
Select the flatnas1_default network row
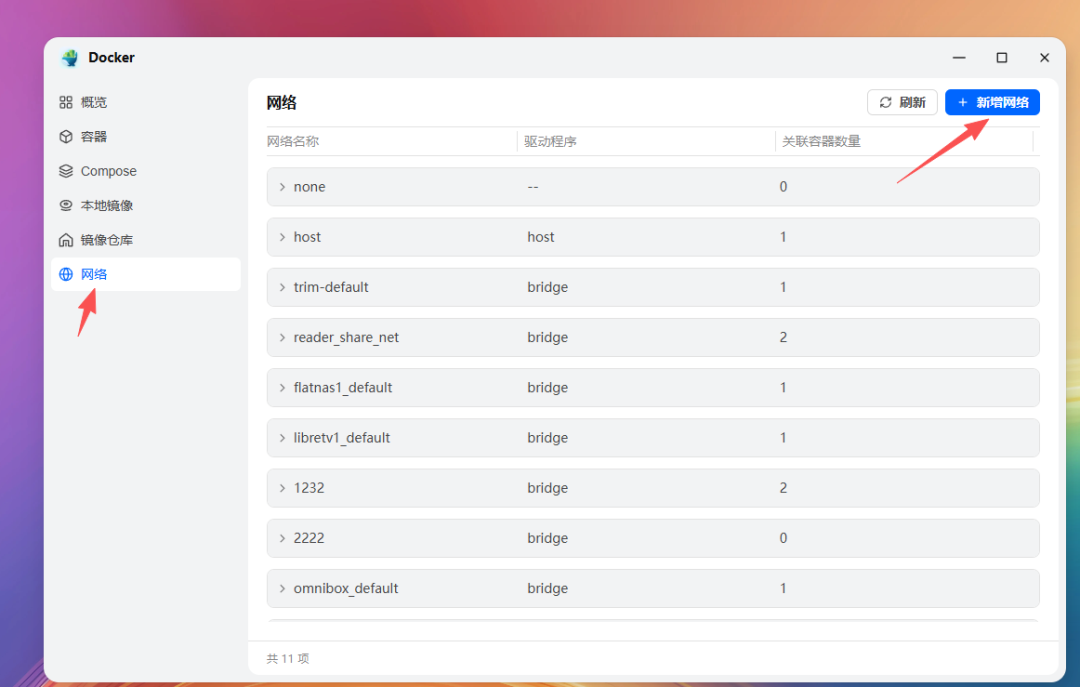[342, 388]
